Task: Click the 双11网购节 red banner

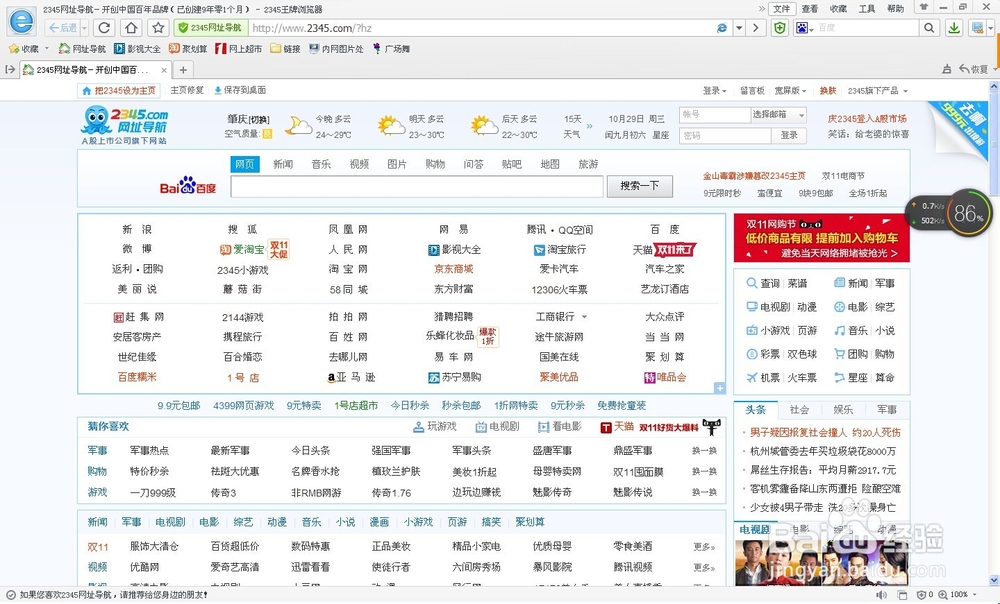Action: pos(821,238)
